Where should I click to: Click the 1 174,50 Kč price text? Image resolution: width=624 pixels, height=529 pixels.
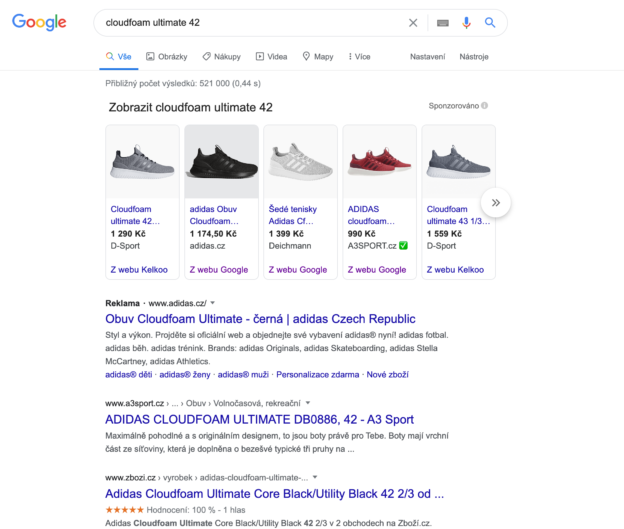(213, 234)
